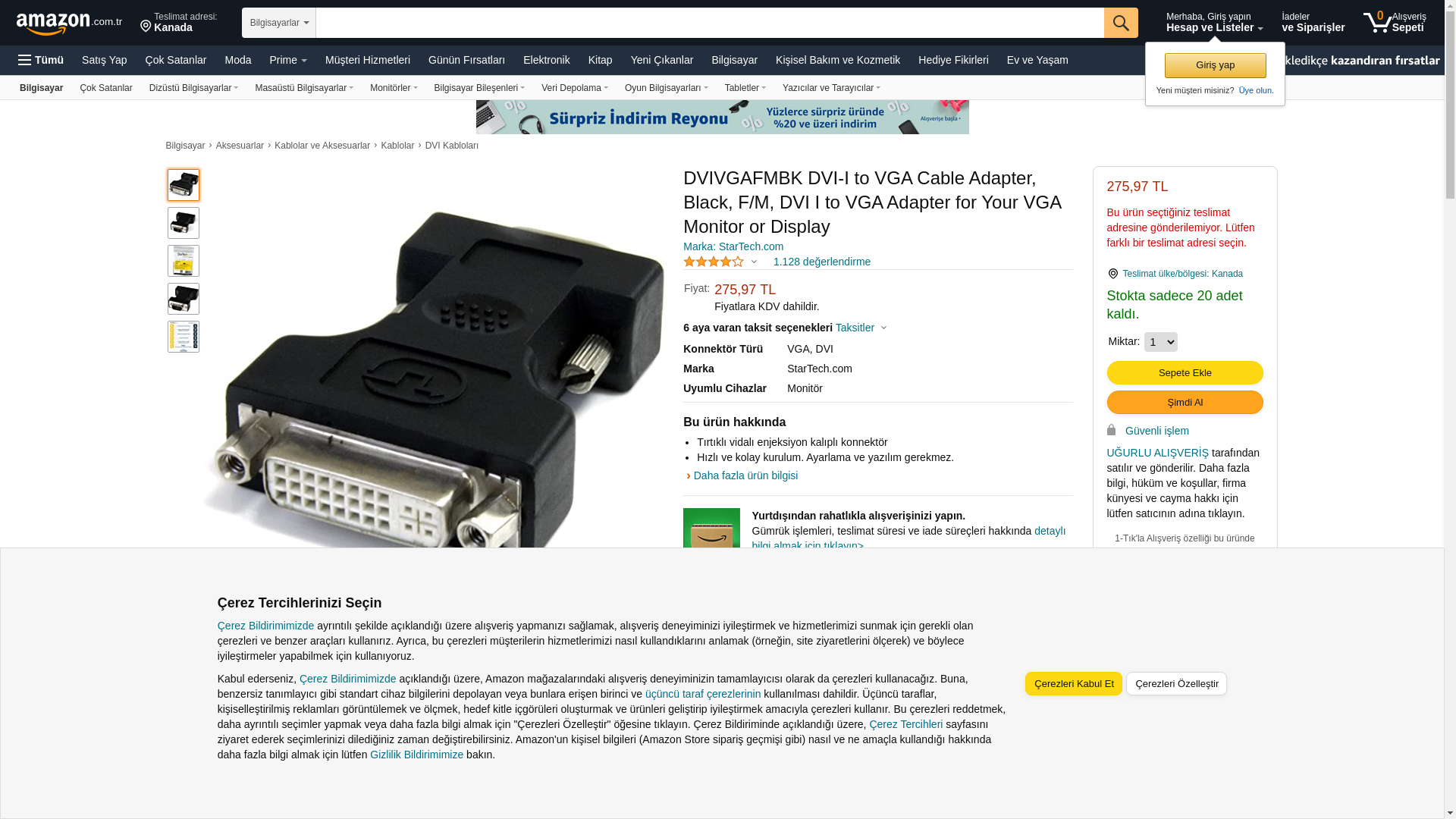Open the Elektronik navigation item
Screen dimensions: 1456x819
547,60
